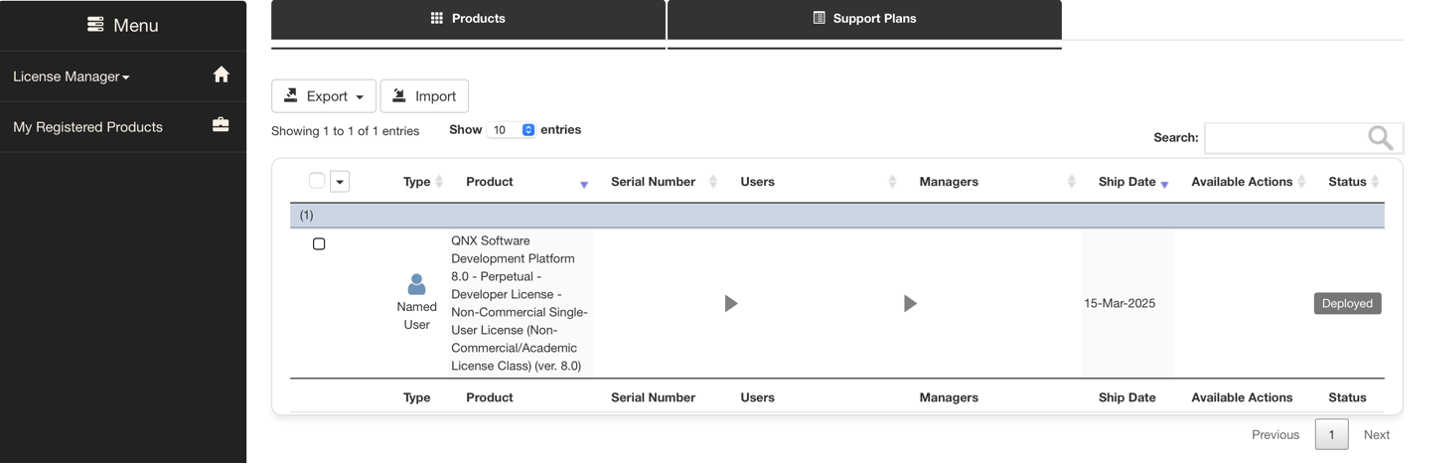Click the footer Users column label
This screenshot has width=1429, height=464.
(757, 397)
